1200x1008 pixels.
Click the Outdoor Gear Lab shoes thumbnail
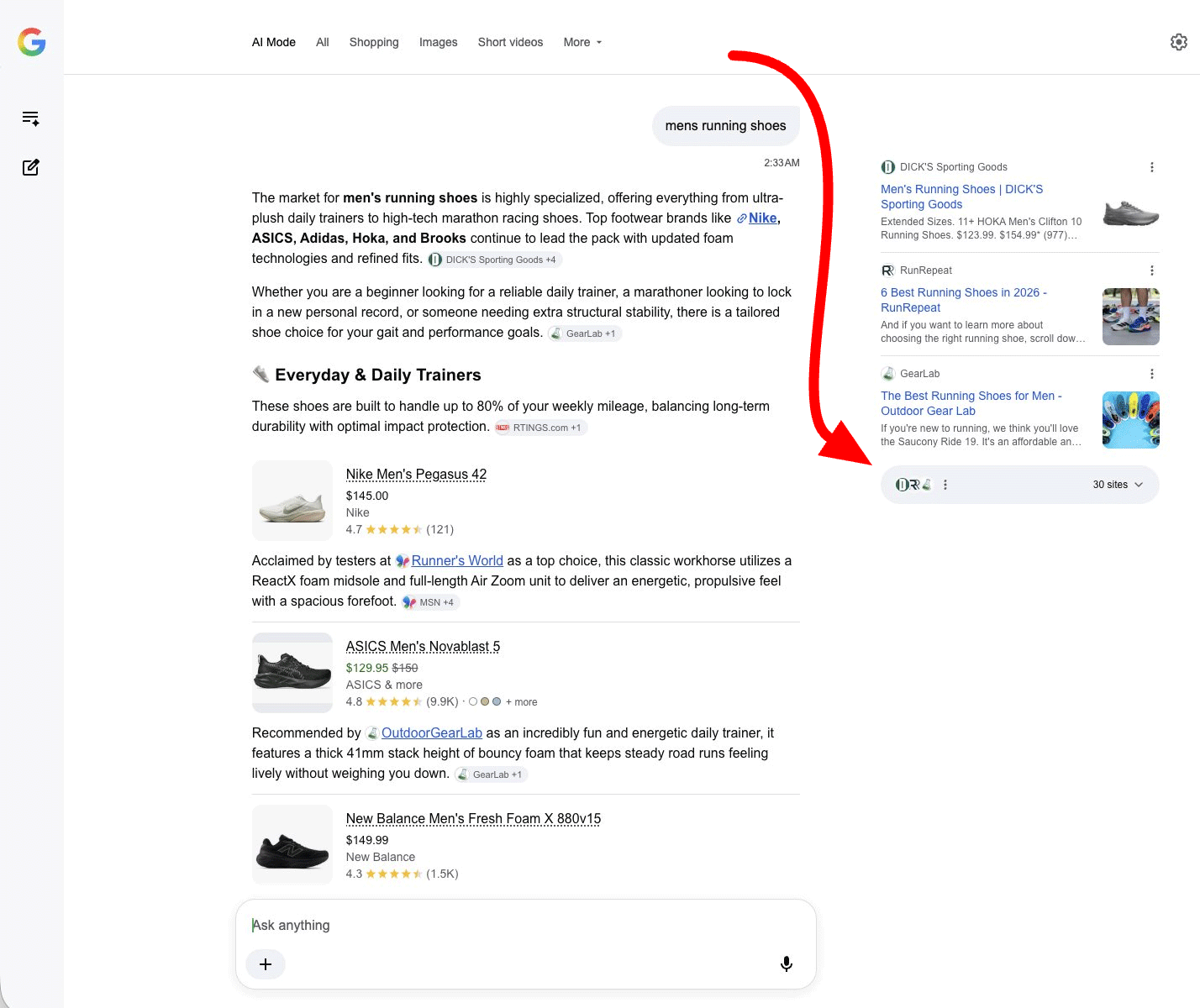[x=1131, y=420]
